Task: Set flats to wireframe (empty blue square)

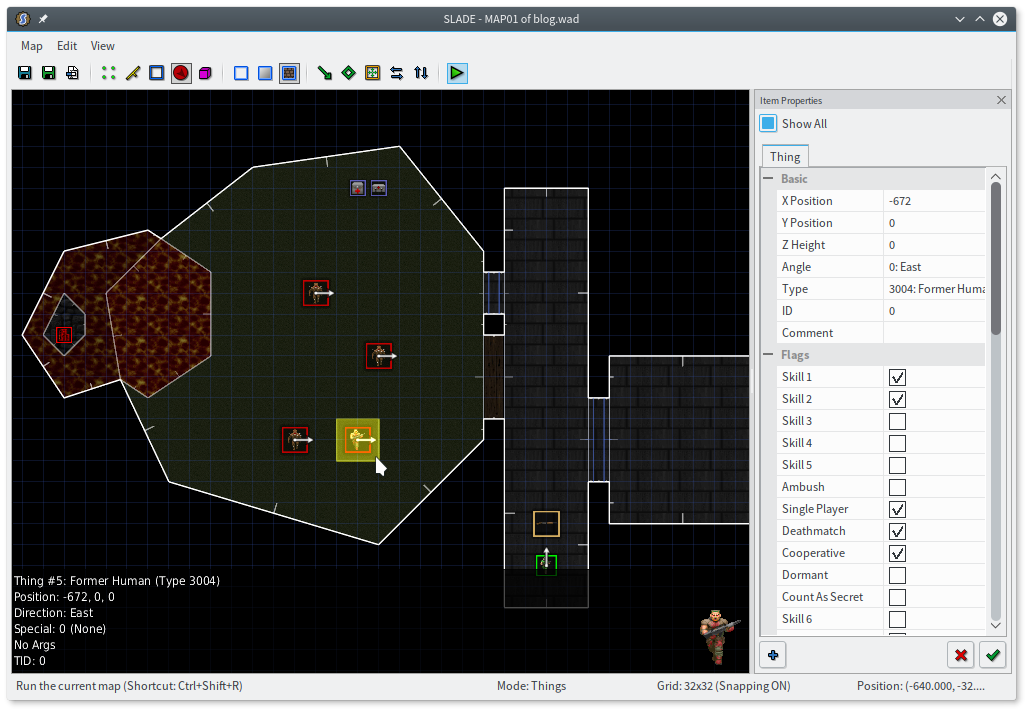Action: [241, 73]
